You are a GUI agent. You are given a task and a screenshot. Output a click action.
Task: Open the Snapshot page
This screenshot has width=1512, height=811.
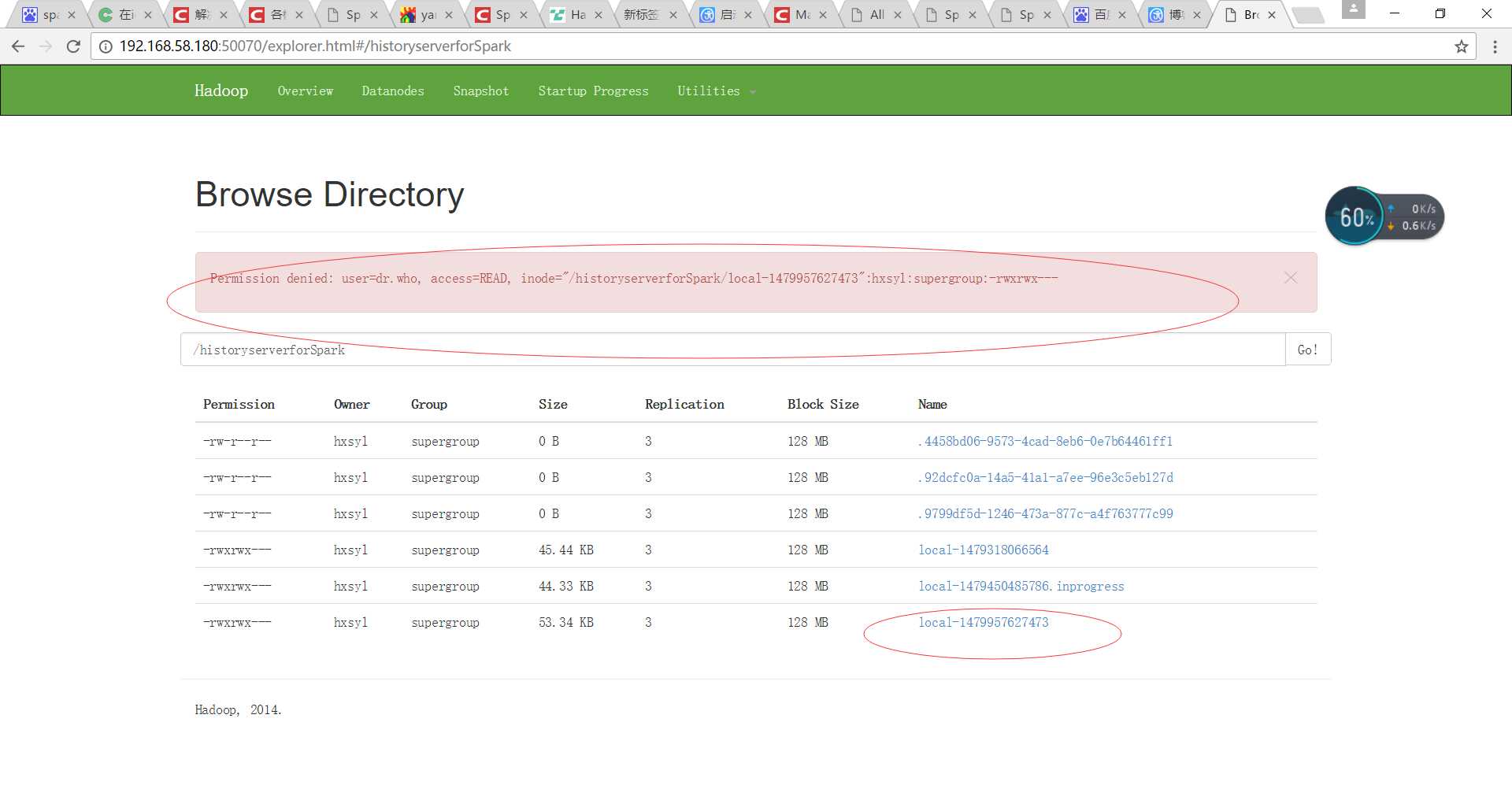[481, 91]
